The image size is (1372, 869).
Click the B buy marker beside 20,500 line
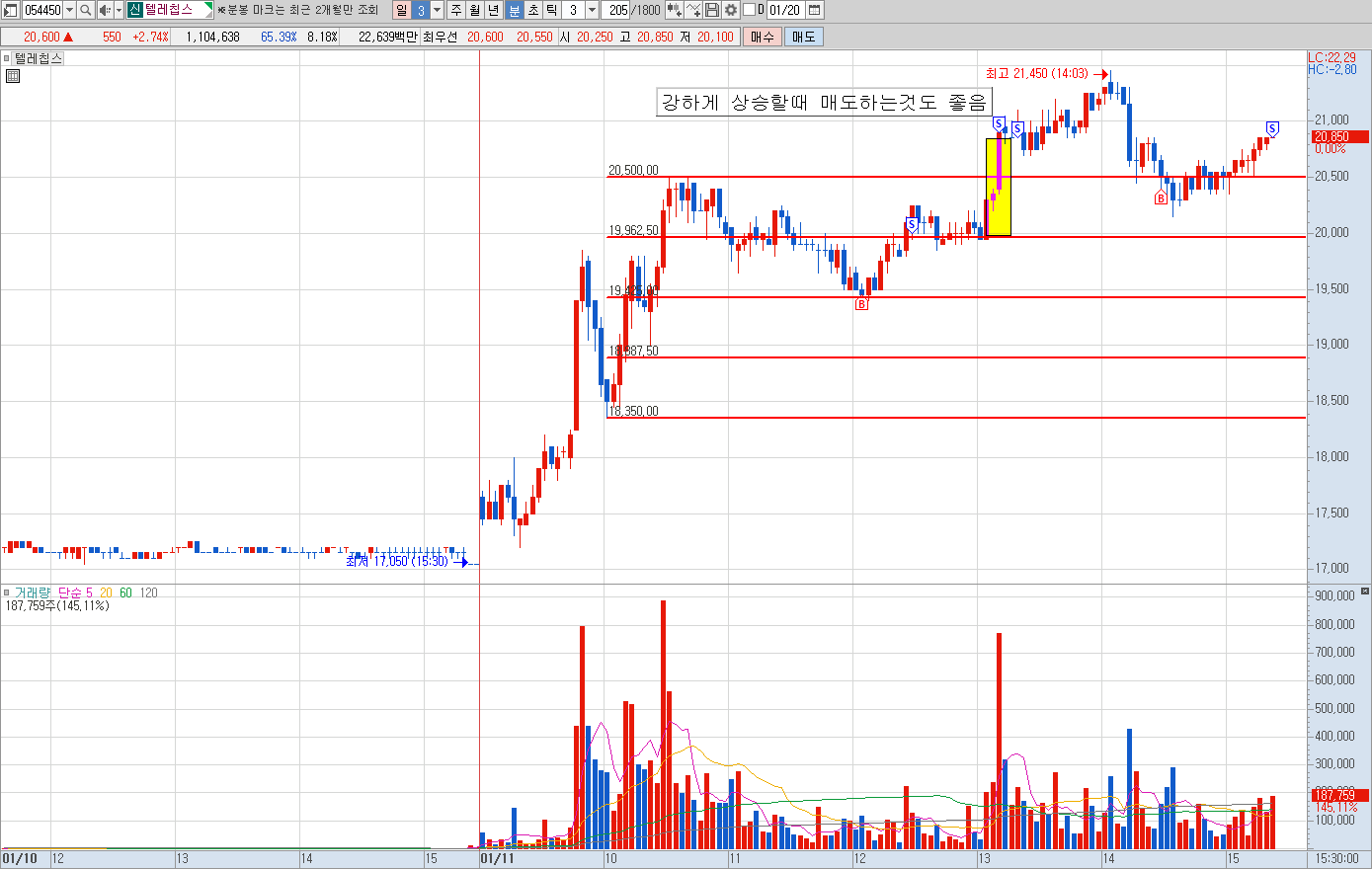coord(1161,198)
